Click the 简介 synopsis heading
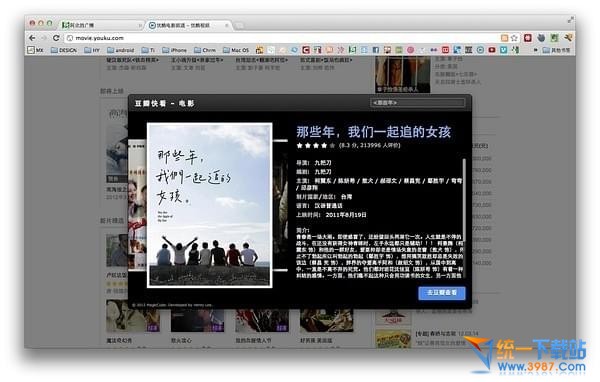The height and width of the screenshot is (382, 600). [302, 230]
